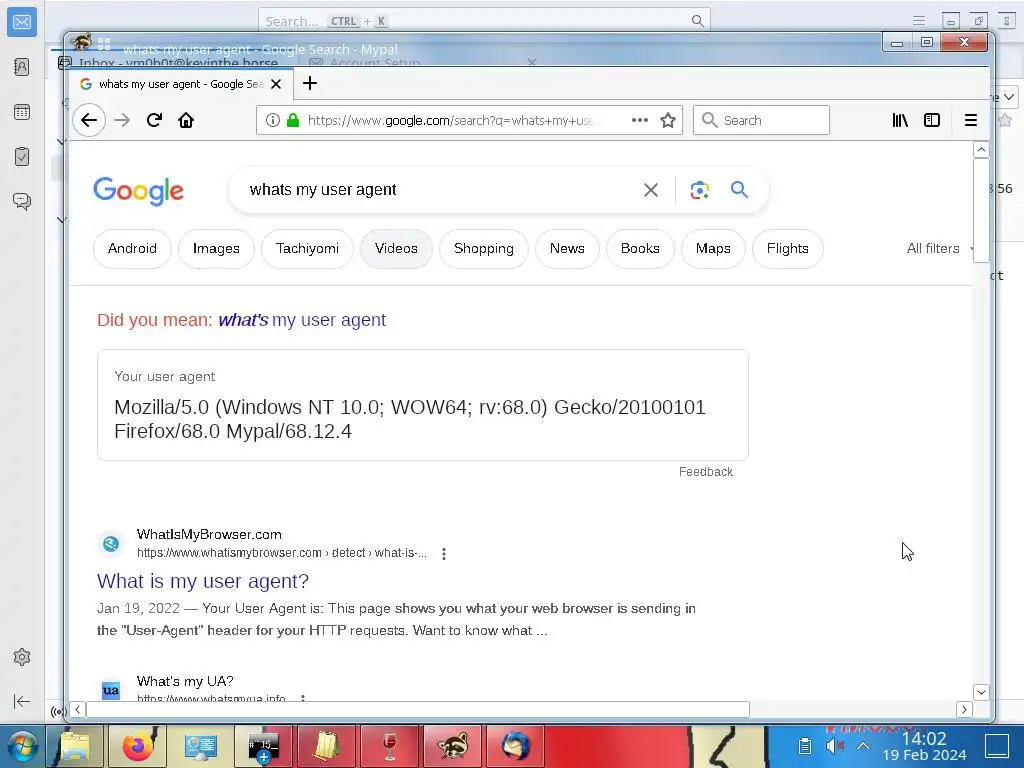Open Tasks in Thunderbird sidebar
1024x768 pixels.
(22, 157)
